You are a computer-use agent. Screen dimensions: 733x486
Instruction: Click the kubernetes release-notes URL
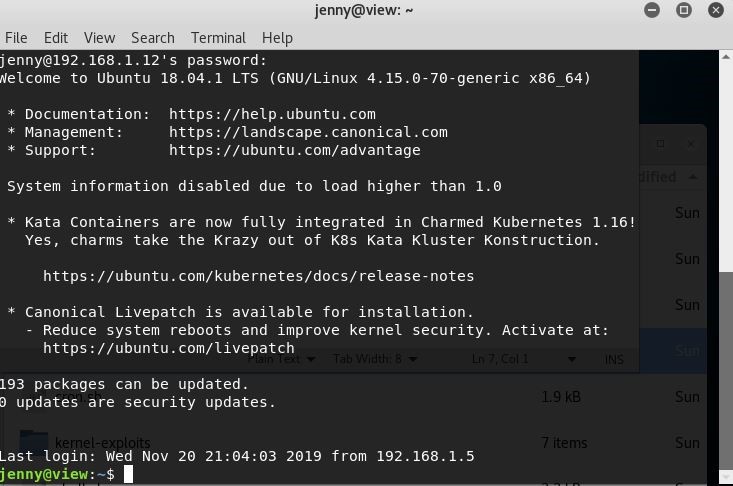tap(259, 276)
